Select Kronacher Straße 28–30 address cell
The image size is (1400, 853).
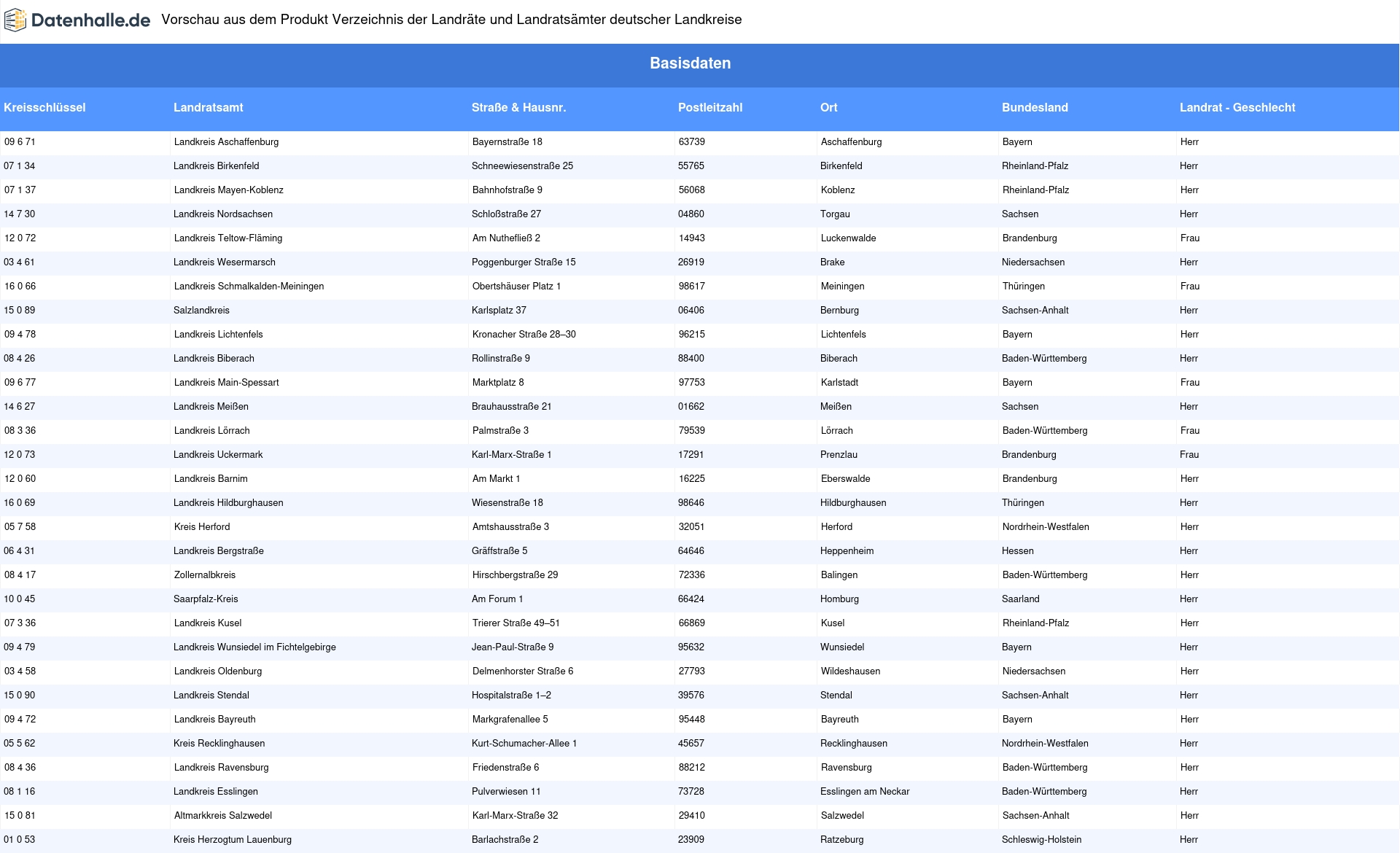[x=524, y=335]
